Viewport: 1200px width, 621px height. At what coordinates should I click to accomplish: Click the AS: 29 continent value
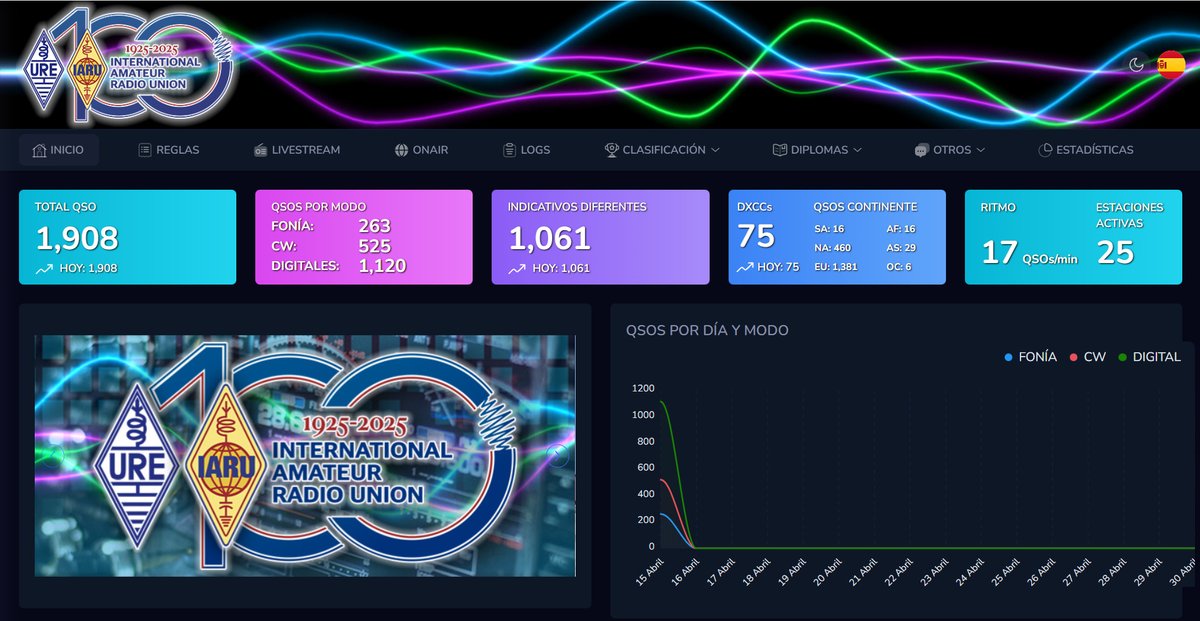(x=901, y=248)
